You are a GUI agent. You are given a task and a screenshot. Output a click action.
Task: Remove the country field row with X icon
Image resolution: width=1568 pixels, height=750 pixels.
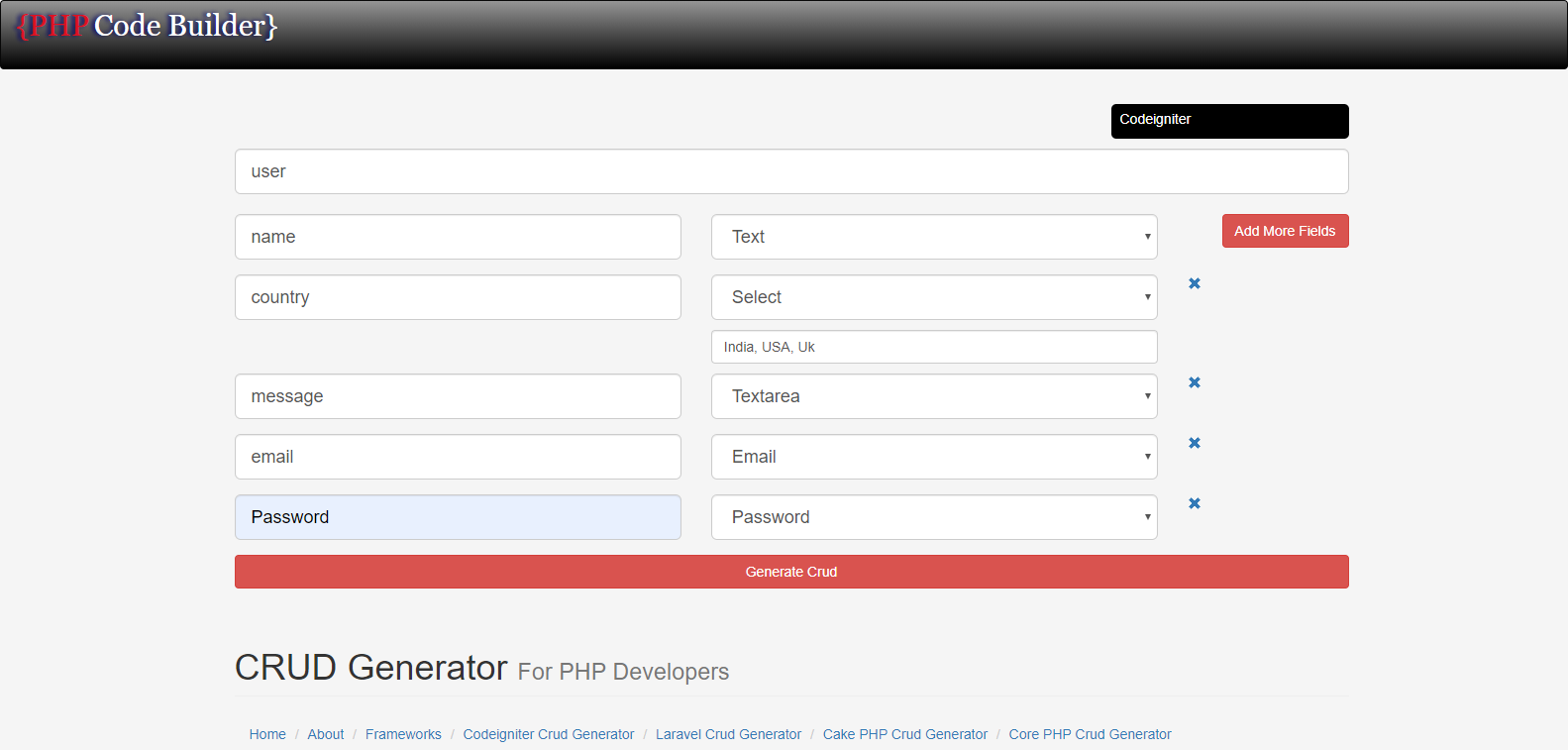pos(1195,283)
